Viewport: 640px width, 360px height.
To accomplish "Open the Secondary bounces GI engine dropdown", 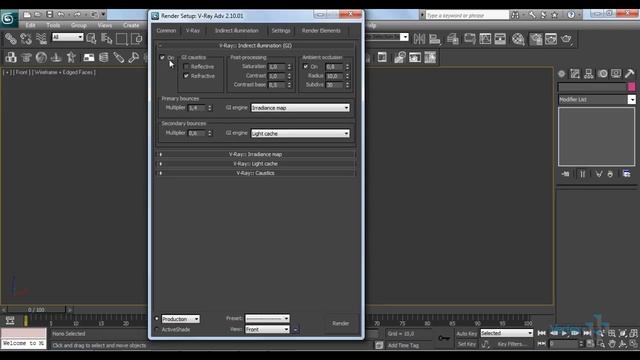I will tap(300, 133).
